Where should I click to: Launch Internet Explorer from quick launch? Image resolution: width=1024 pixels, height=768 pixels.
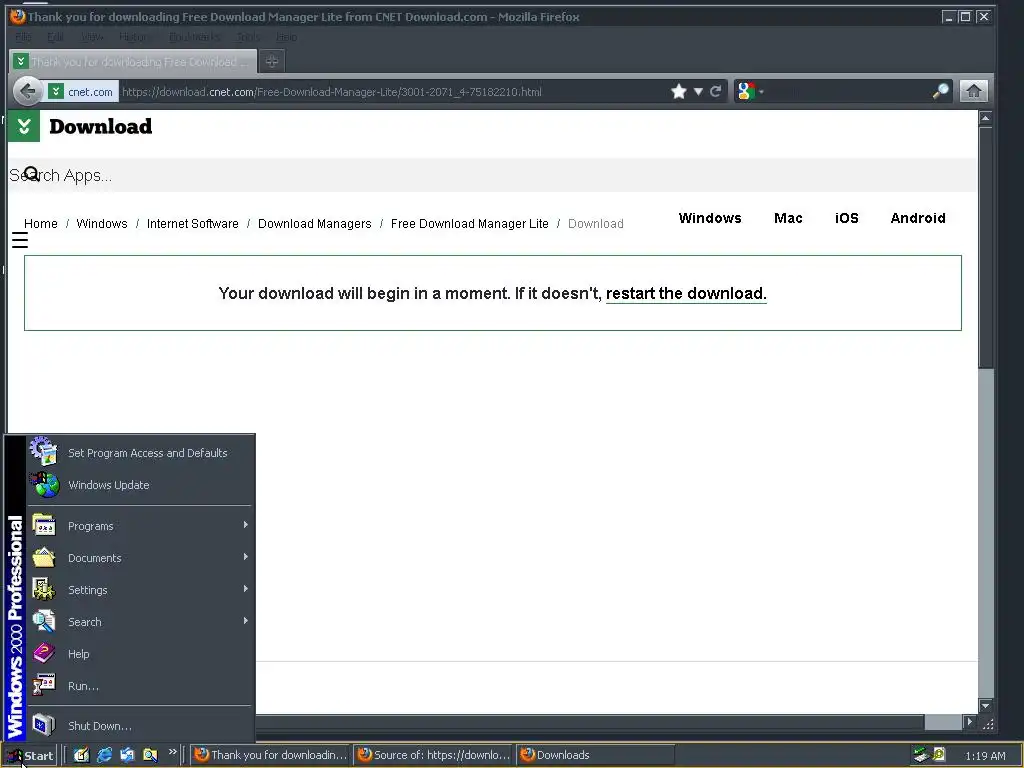[x=104, y=755]
